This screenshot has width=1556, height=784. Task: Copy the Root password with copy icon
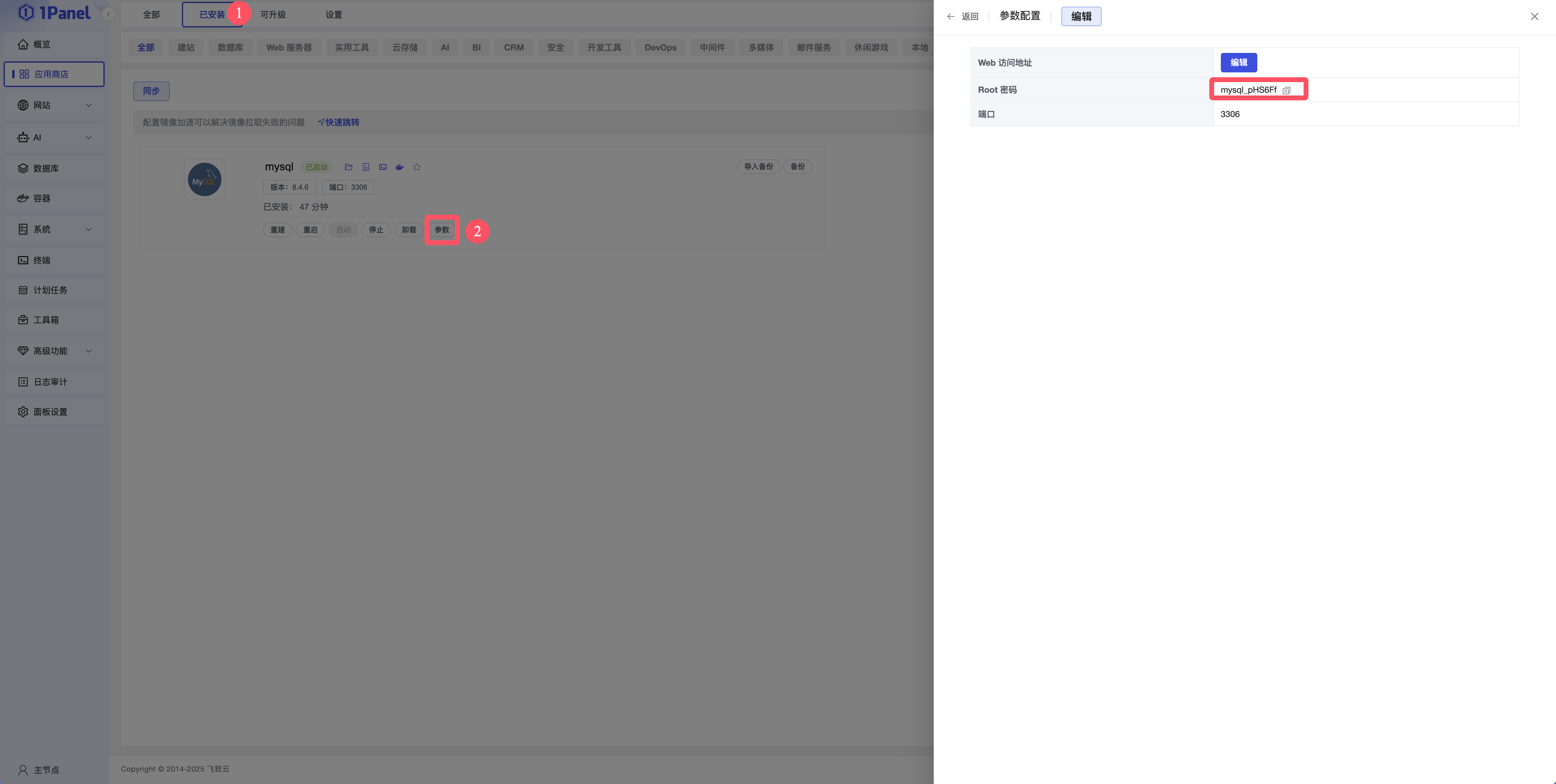coord(1286,91)
